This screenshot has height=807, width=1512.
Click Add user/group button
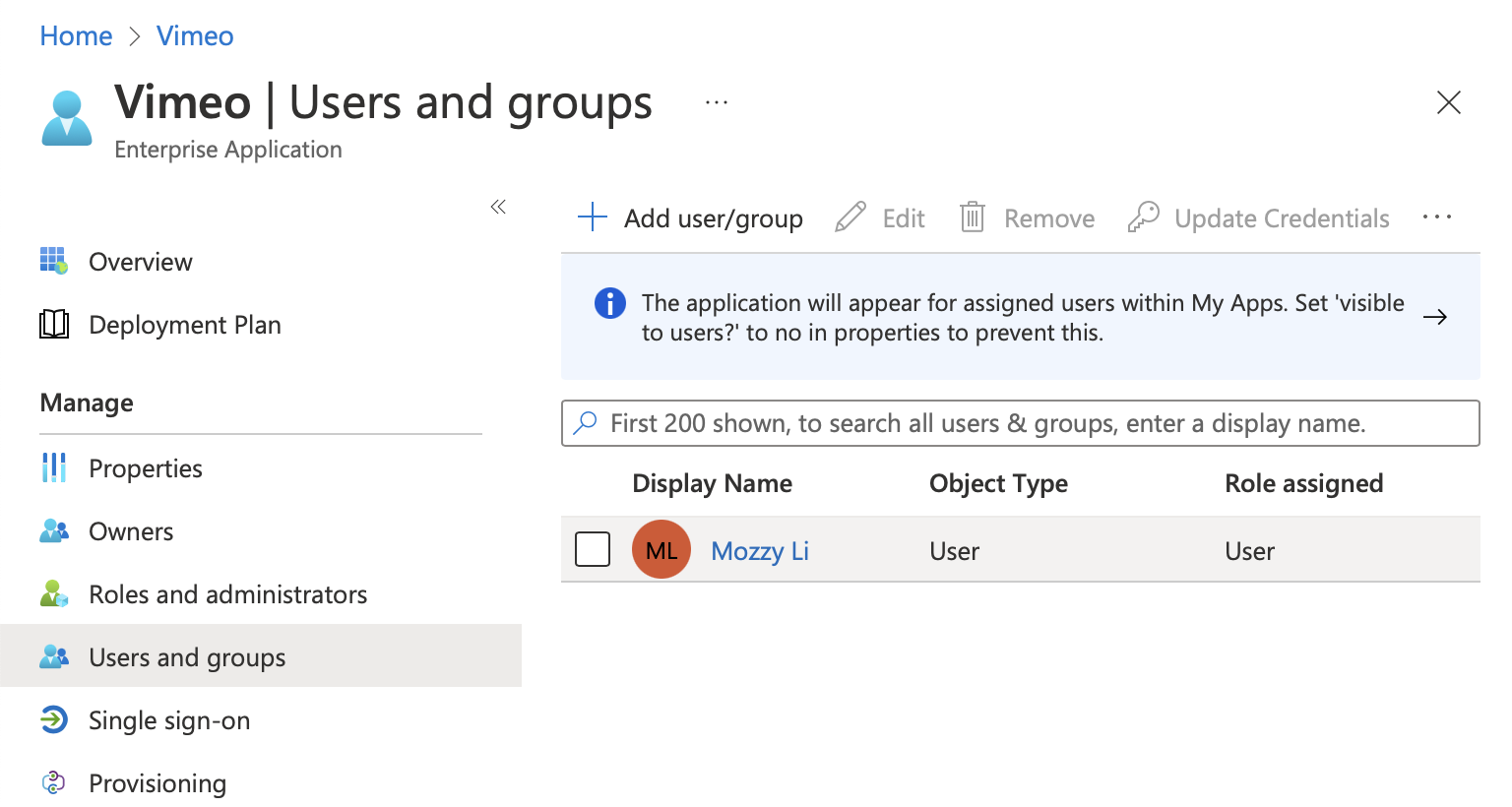pyautogui.click(x=691, y=217)
